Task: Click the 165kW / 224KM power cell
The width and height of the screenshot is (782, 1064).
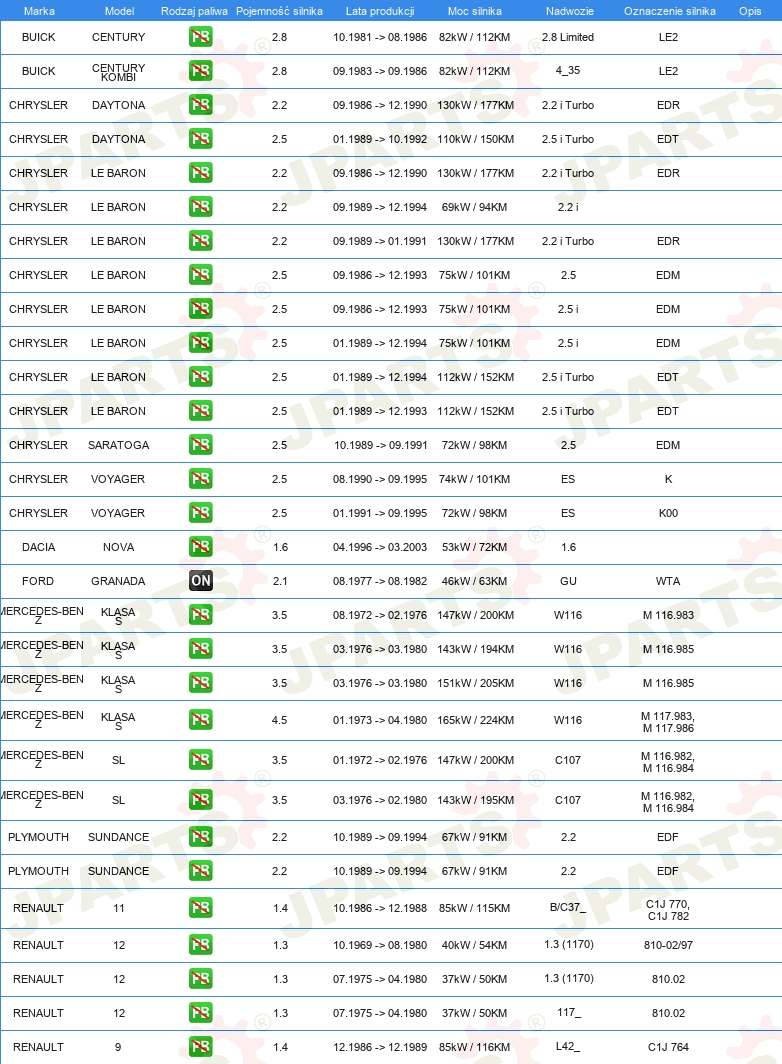Action: coord(475,719)
